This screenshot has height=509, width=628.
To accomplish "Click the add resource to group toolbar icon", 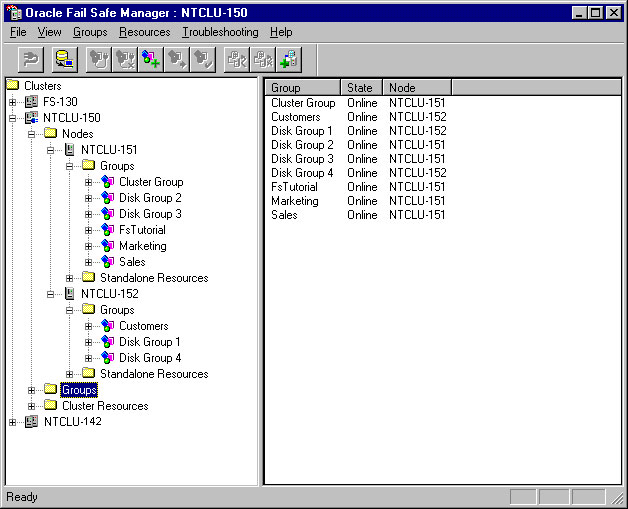I will point(289,60).
